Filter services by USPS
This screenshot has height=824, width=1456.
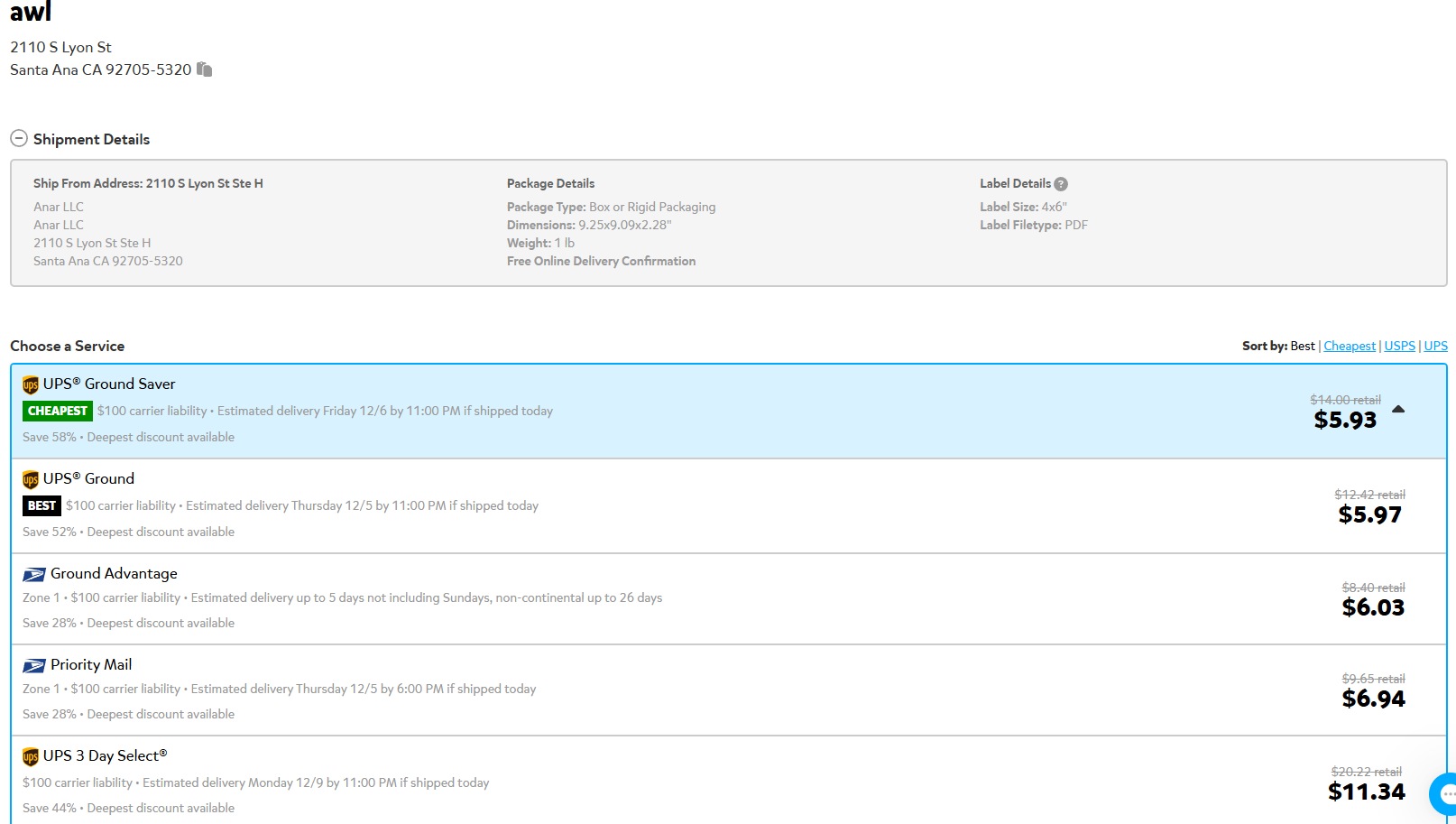1400,346
